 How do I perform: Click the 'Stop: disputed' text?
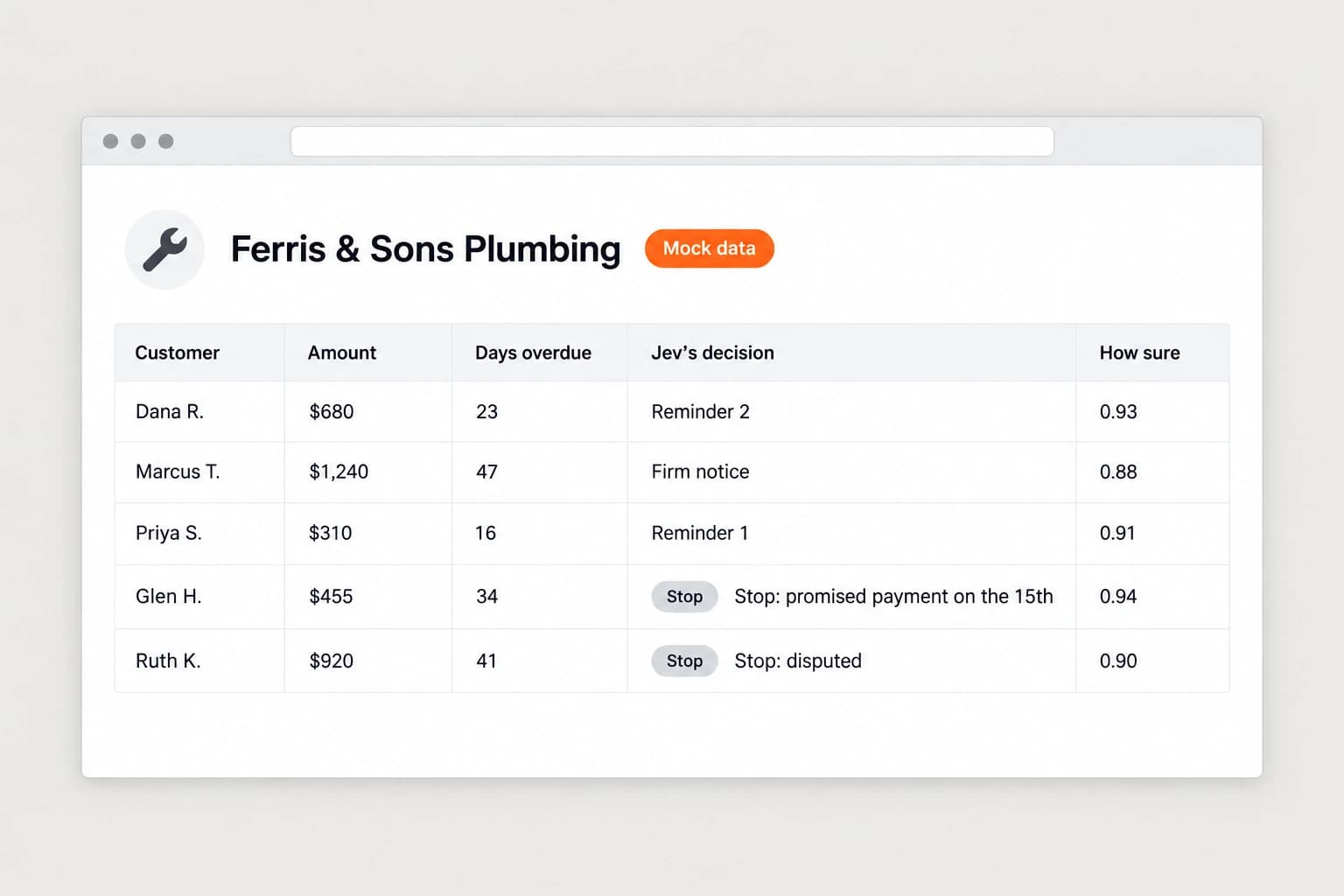(x=798, y=661)
